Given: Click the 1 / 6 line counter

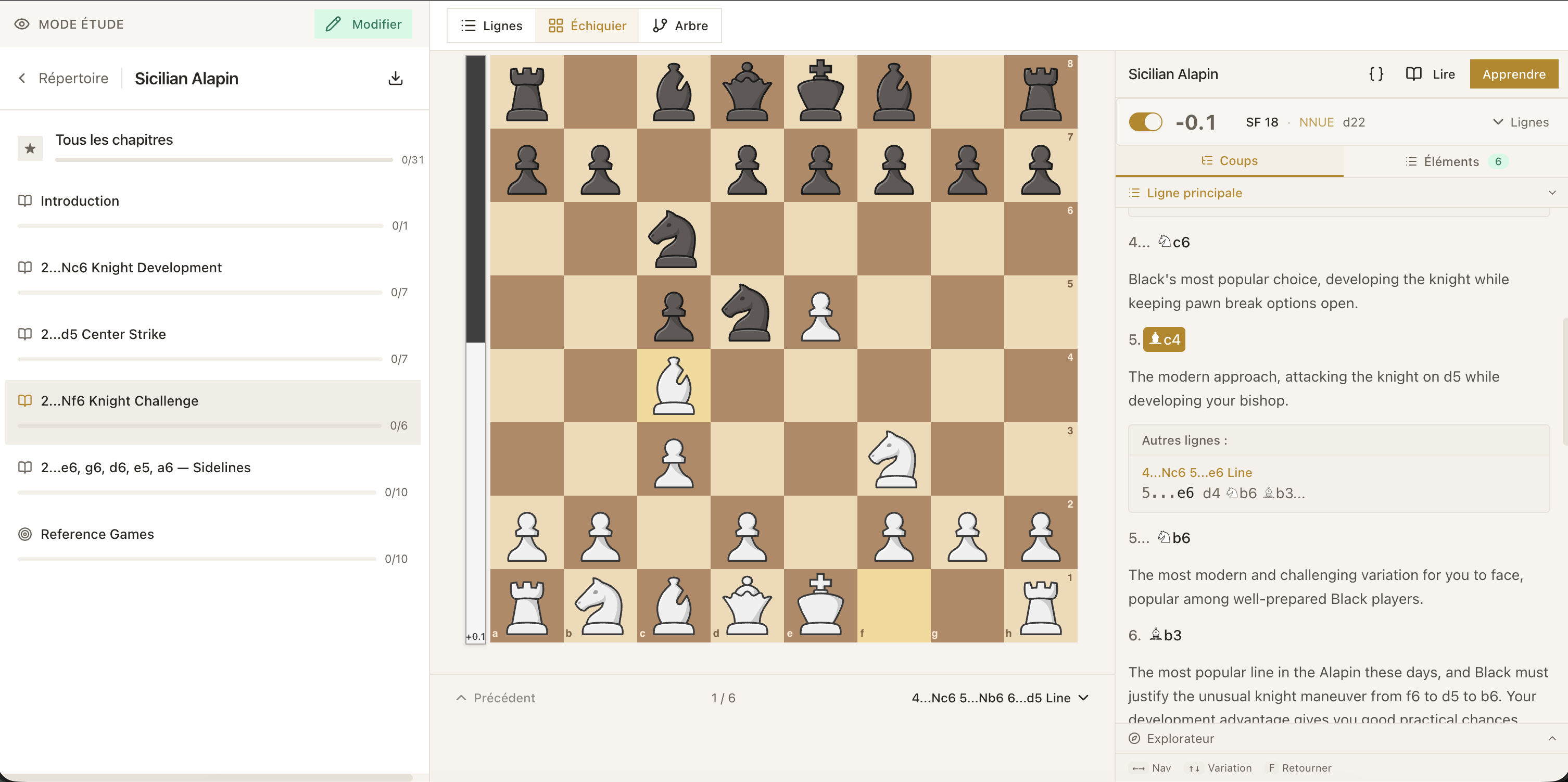Looking at the screenshot, I should [x=723, y=698].
